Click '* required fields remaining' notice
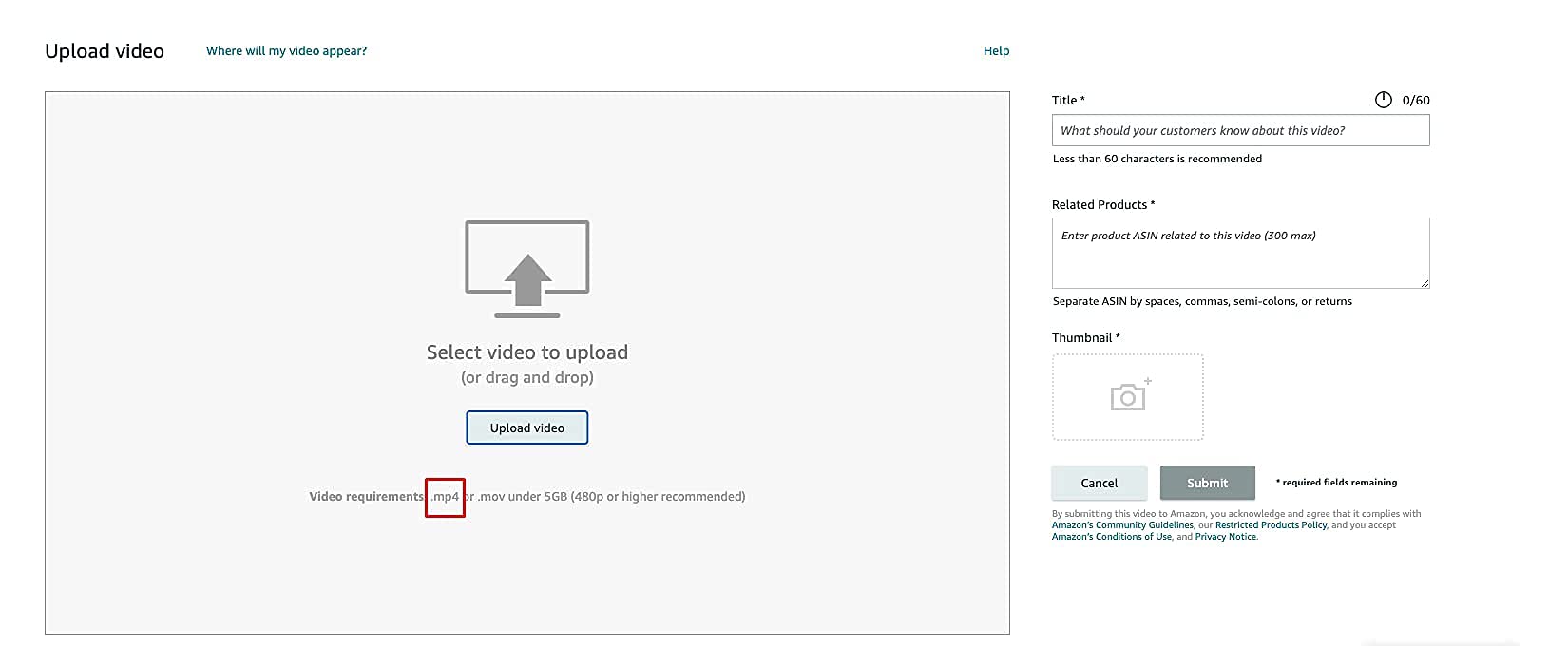The height and width of the screenshot is (646, 1568). tap(1336, 483)
